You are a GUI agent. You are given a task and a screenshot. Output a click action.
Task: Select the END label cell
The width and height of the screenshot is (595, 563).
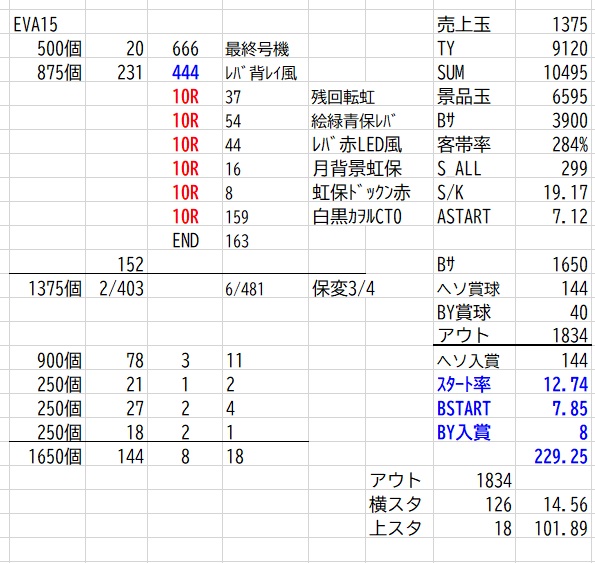coord(186,241)
